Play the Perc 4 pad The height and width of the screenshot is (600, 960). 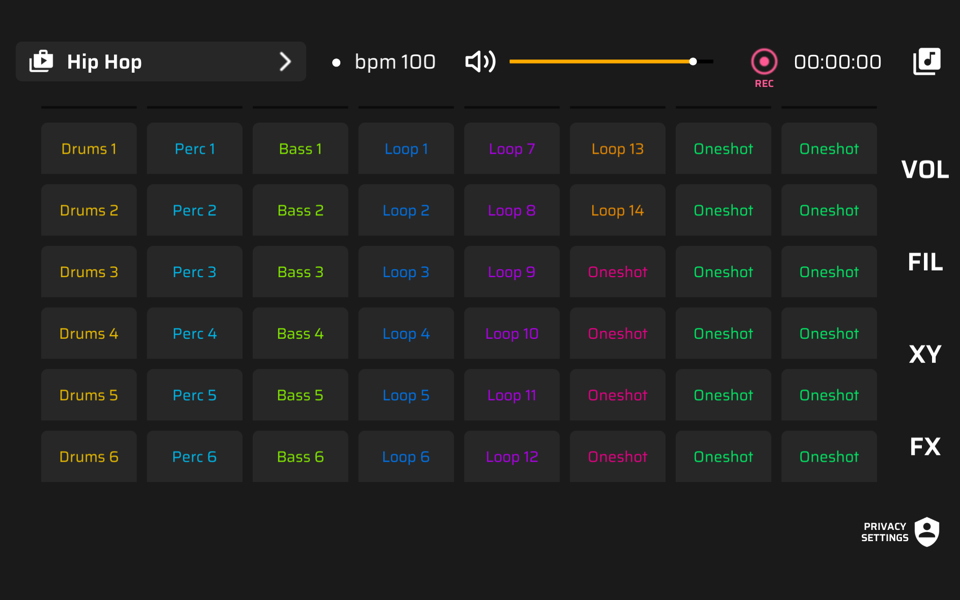tap(195, 334)
